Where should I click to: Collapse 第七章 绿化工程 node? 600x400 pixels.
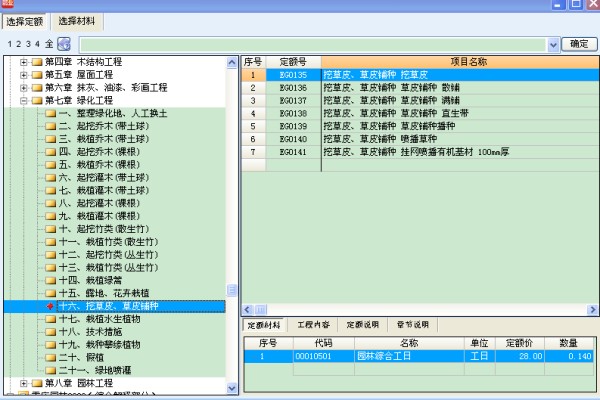pyautogui.click(x=24, y=101)
